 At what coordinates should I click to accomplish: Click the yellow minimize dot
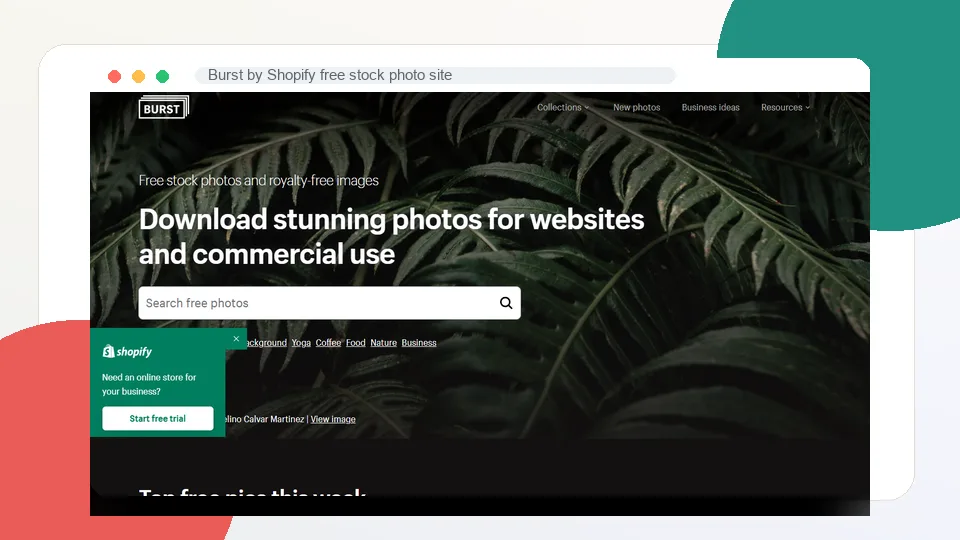[x=138, y=76]
